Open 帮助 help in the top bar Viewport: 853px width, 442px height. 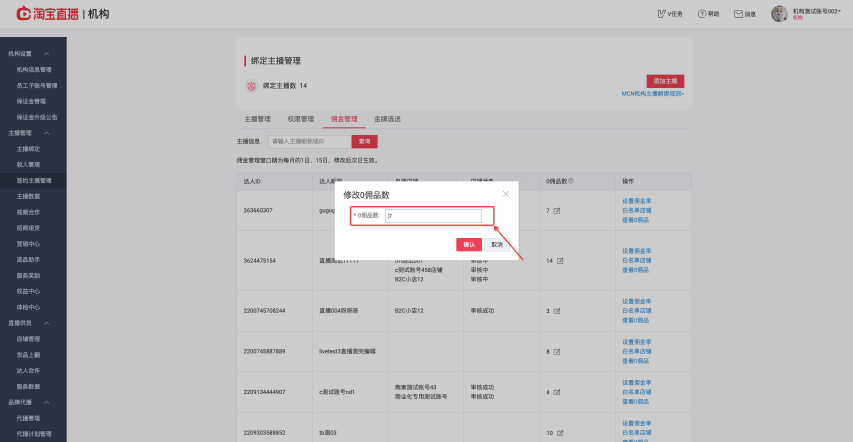click(708, 14)
